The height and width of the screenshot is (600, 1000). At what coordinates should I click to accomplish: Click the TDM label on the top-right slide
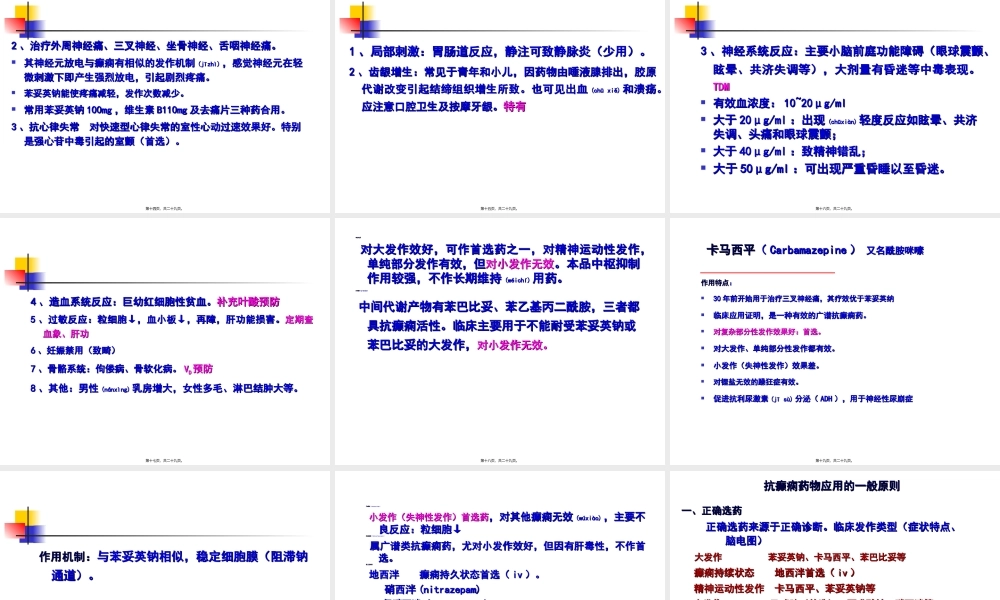pos(721,87)
